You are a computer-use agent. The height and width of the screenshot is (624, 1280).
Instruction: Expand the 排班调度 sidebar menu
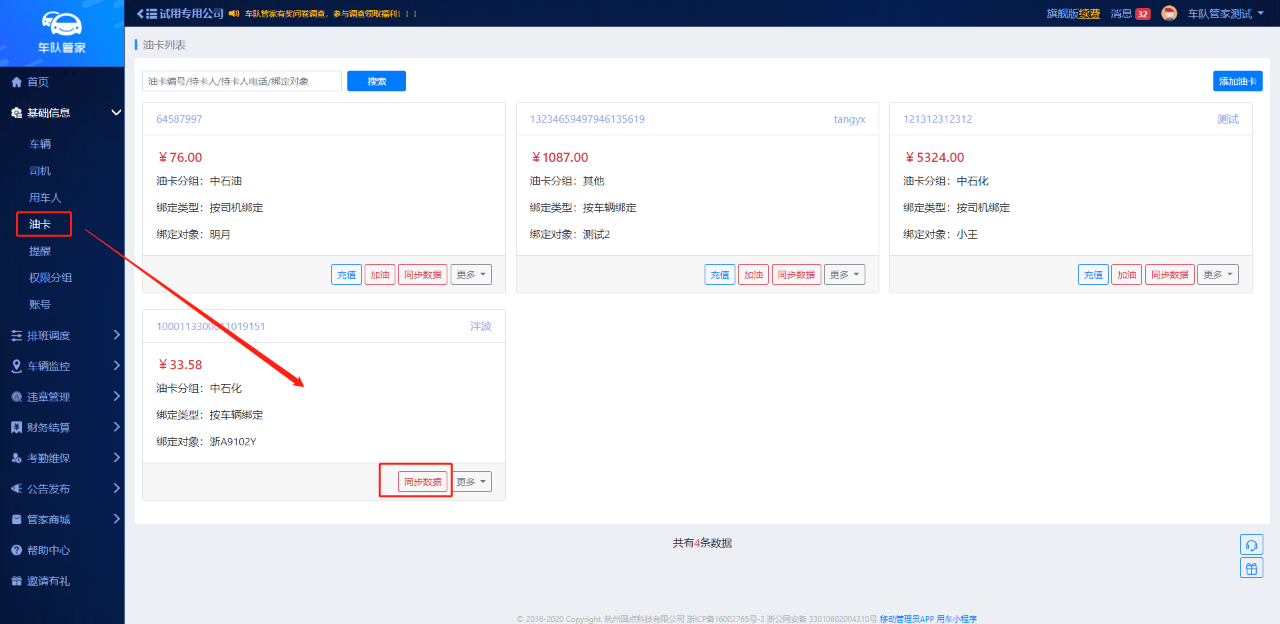coord(62,335)
